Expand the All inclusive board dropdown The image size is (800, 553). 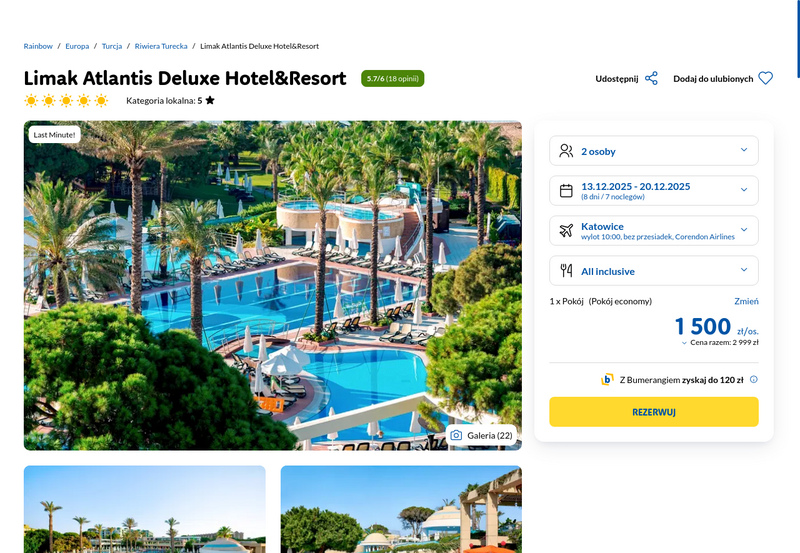(x=654, y=270)
